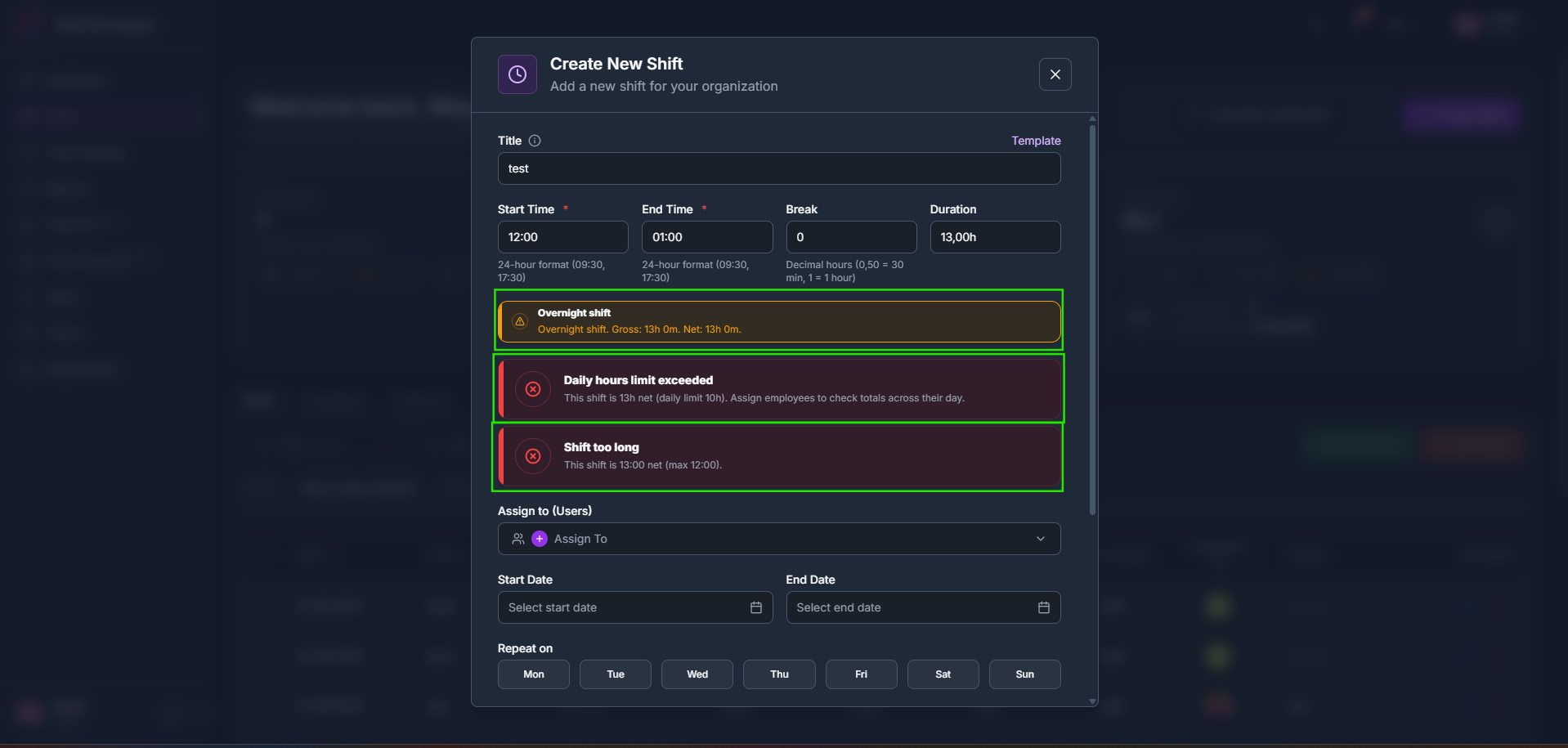Expand the Assign To chevron arrow
The image size is (1568, 748).
pos(1040,539)
